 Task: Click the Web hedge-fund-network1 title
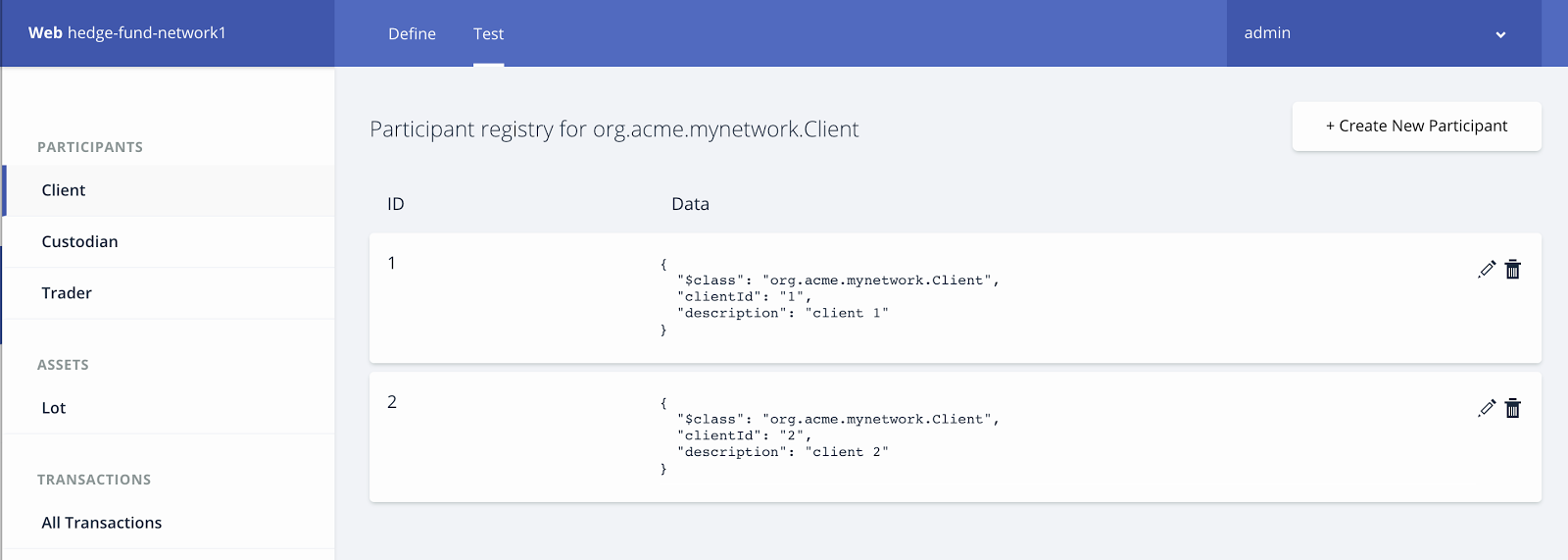click(x=127, y=32)
